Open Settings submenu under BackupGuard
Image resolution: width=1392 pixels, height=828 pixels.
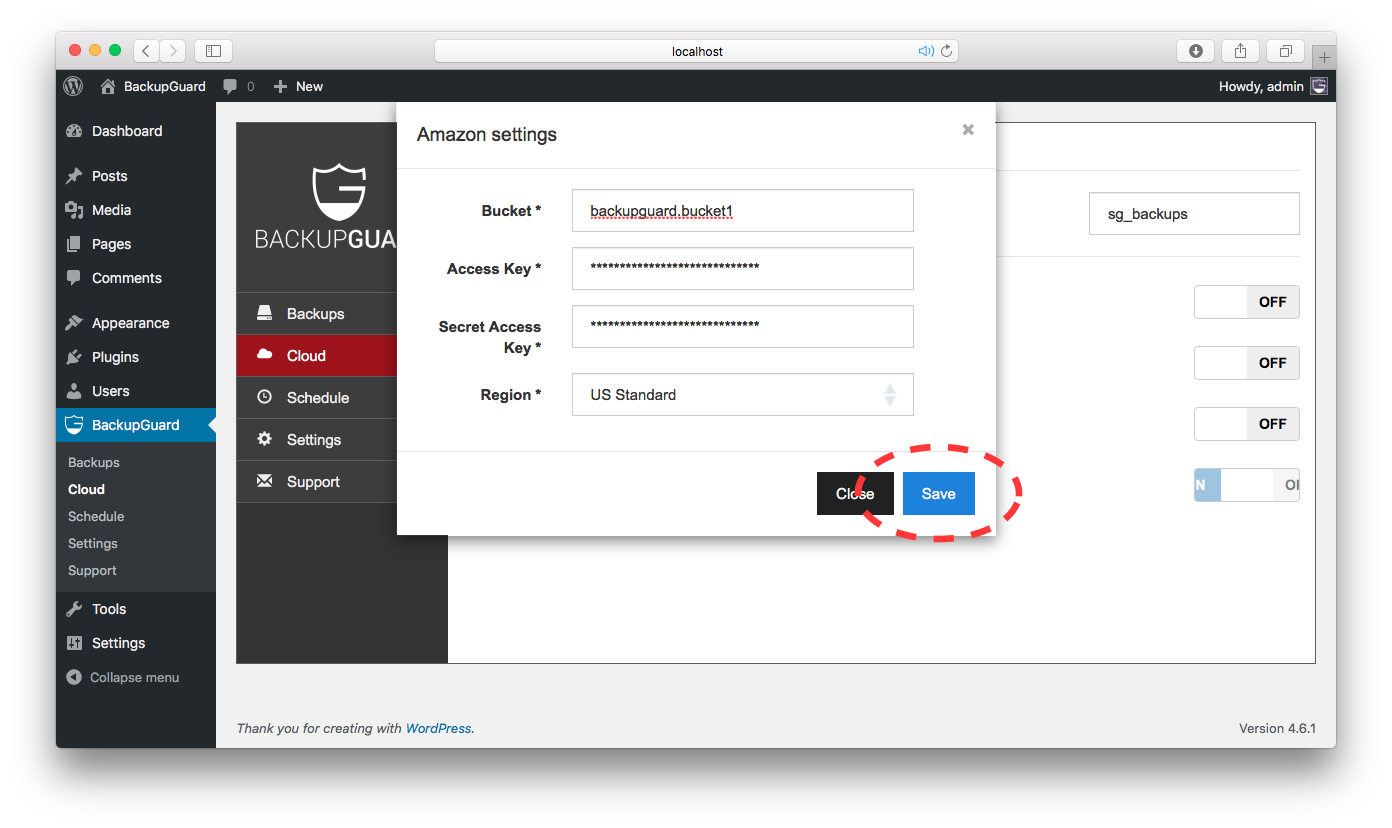[x=93, y=543]
